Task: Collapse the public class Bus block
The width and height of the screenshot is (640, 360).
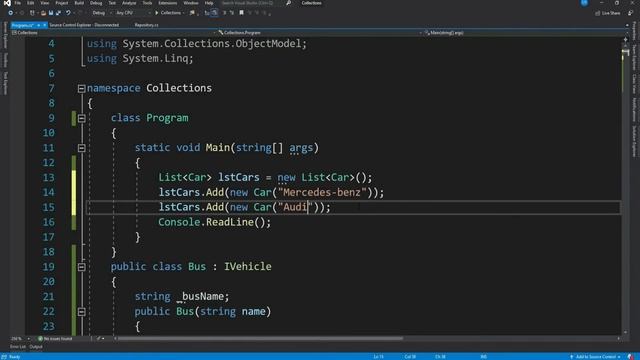Action: (81, 267)
